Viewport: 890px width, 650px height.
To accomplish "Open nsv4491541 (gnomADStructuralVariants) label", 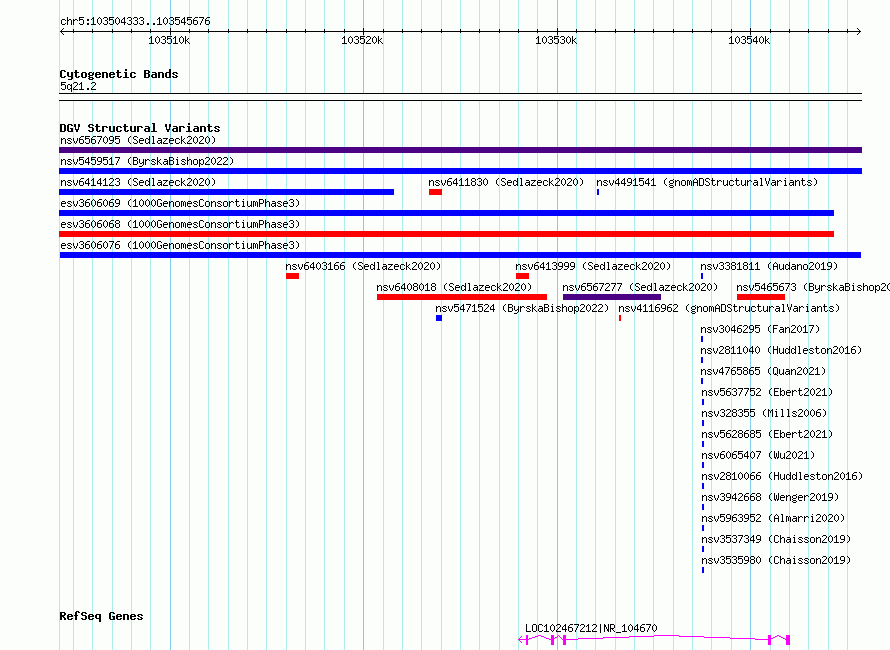I will (x=707, y=182).
